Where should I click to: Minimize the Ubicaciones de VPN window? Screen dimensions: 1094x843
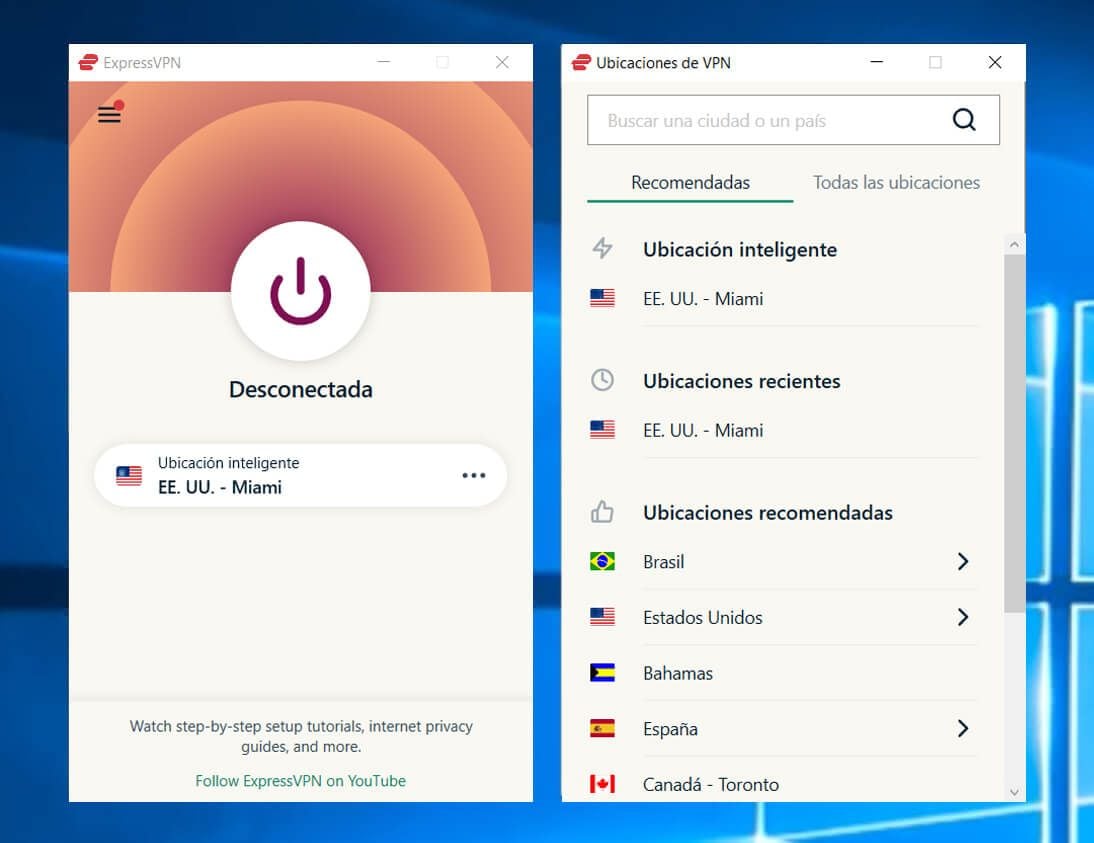877,62
